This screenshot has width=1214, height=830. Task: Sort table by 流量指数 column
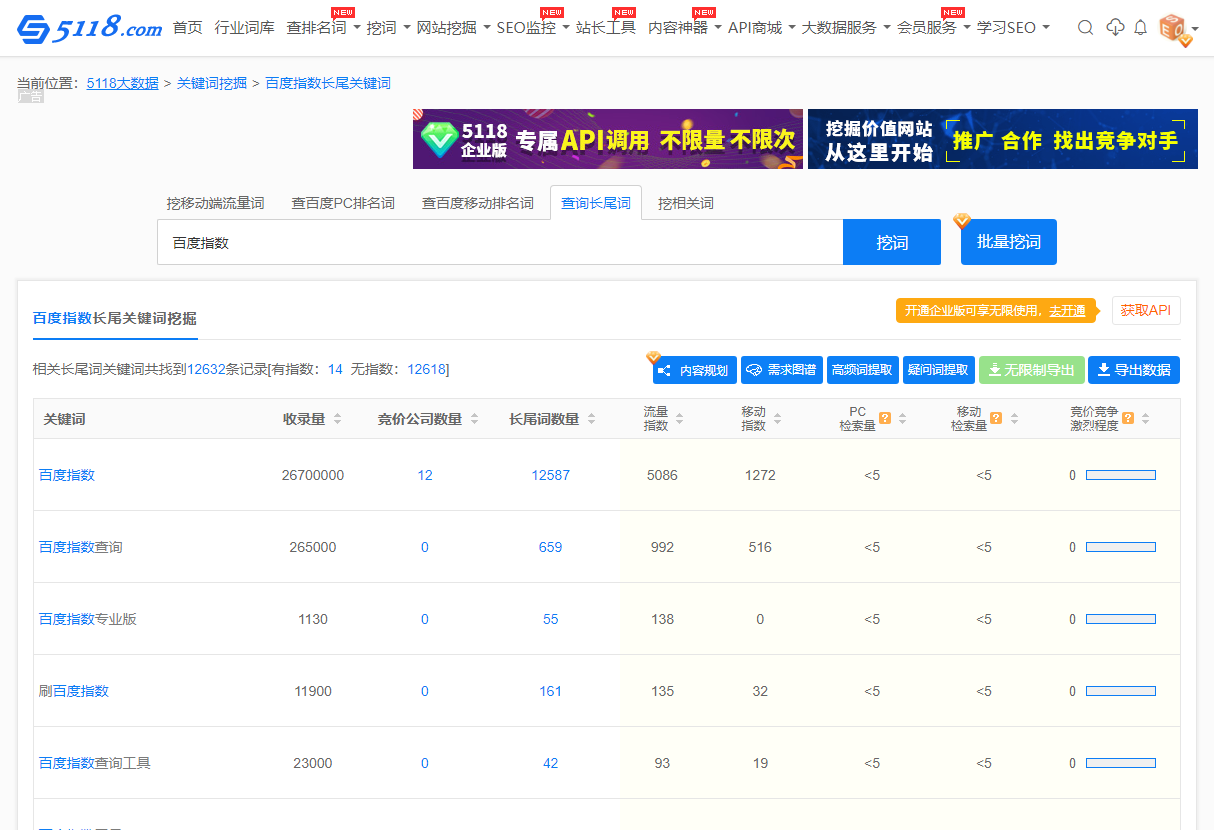[x=679, y=419]
